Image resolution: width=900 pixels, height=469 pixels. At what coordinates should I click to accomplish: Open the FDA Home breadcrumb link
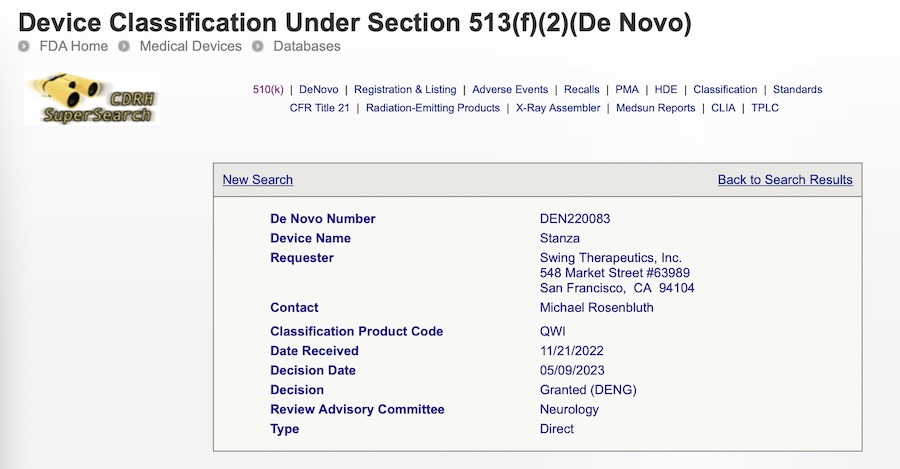73,46
